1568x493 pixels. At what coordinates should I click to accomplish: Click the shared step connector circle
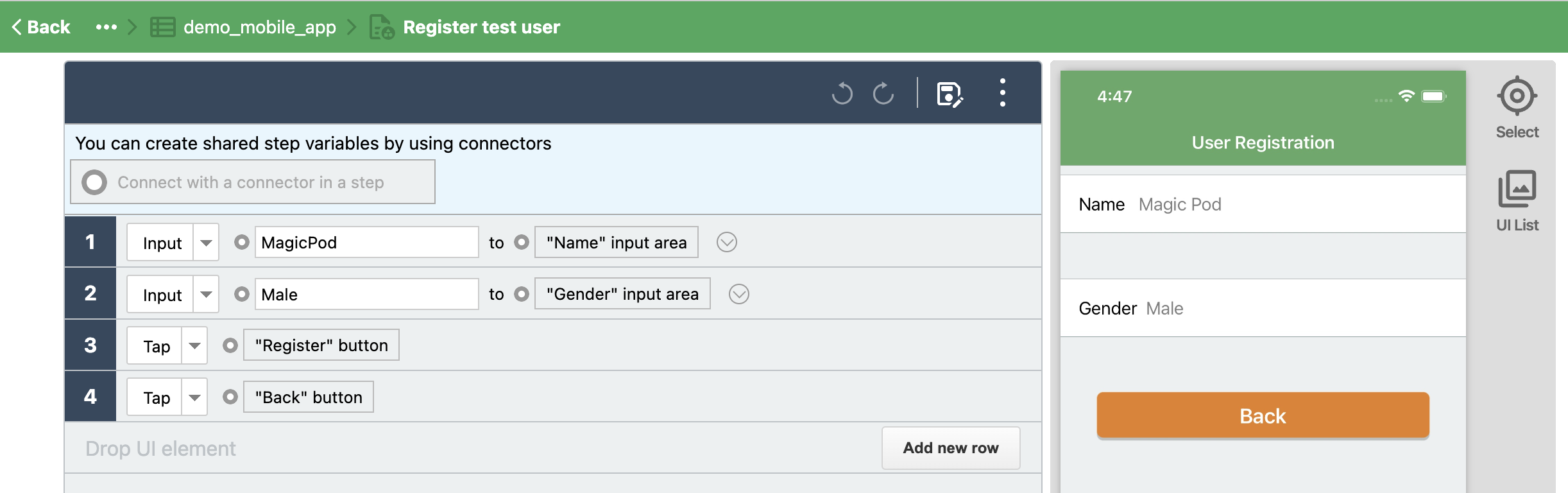pyautogui.click(x=94, y=182)
